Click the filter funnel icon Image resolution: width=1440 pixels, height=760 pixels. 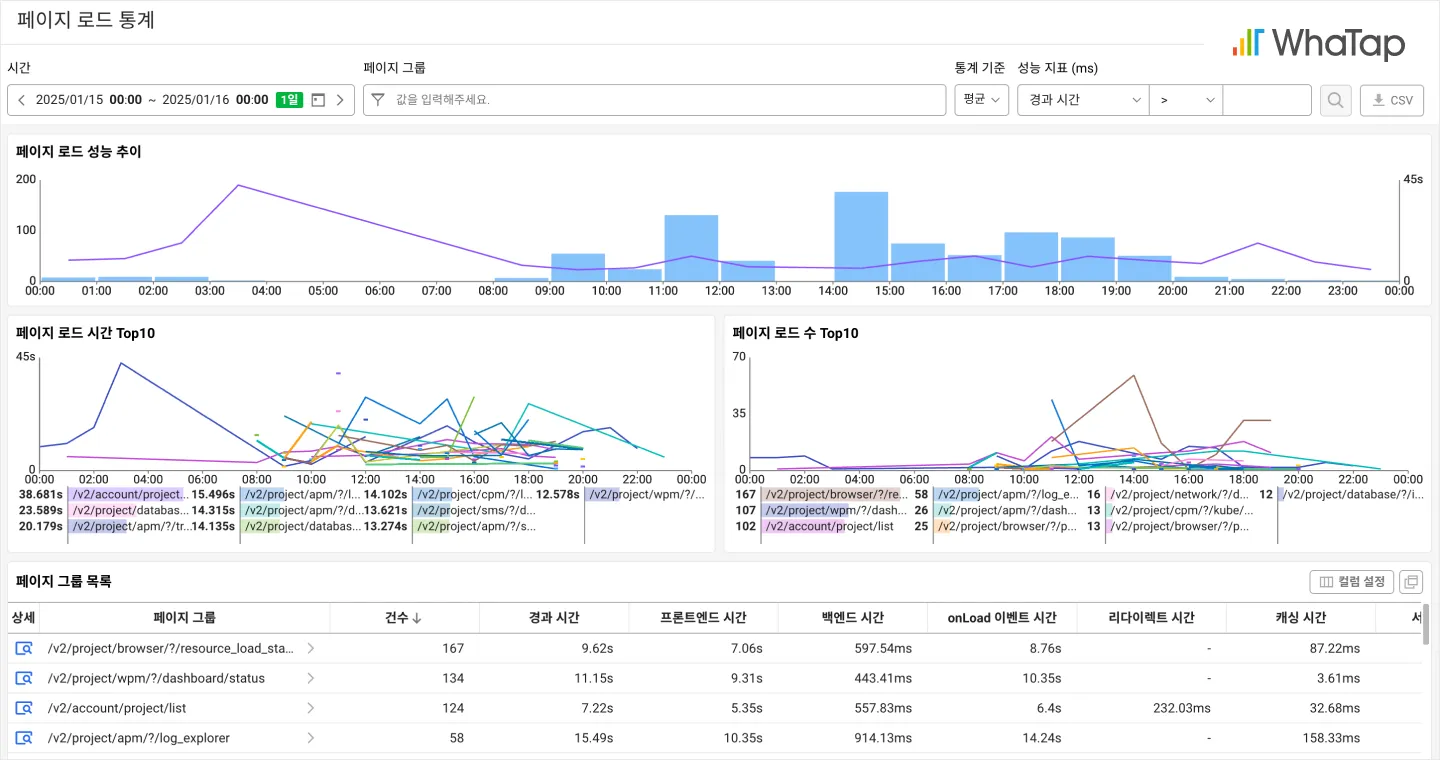pyautogui.click(x=378, y=100)
